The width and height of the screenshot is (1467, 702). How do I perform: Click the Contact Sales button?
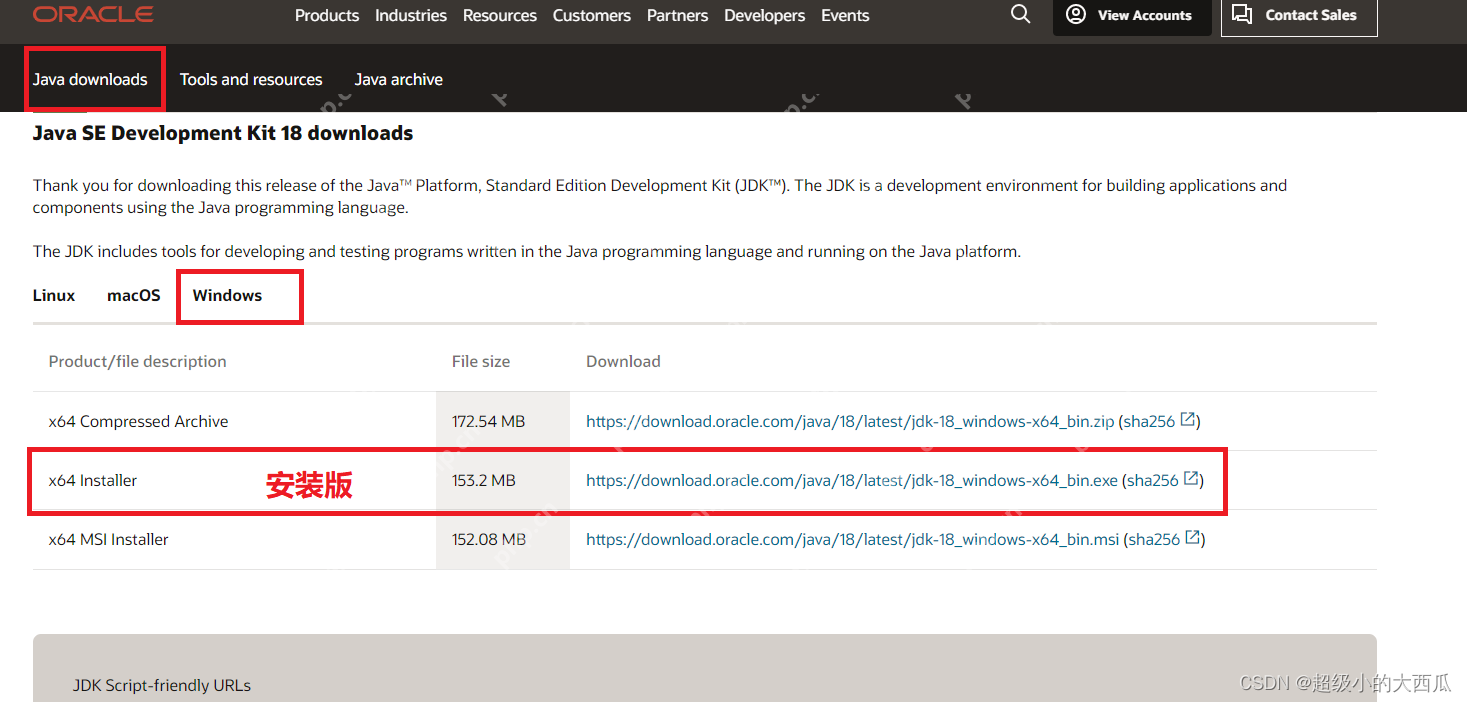(x=1299, y=15)
